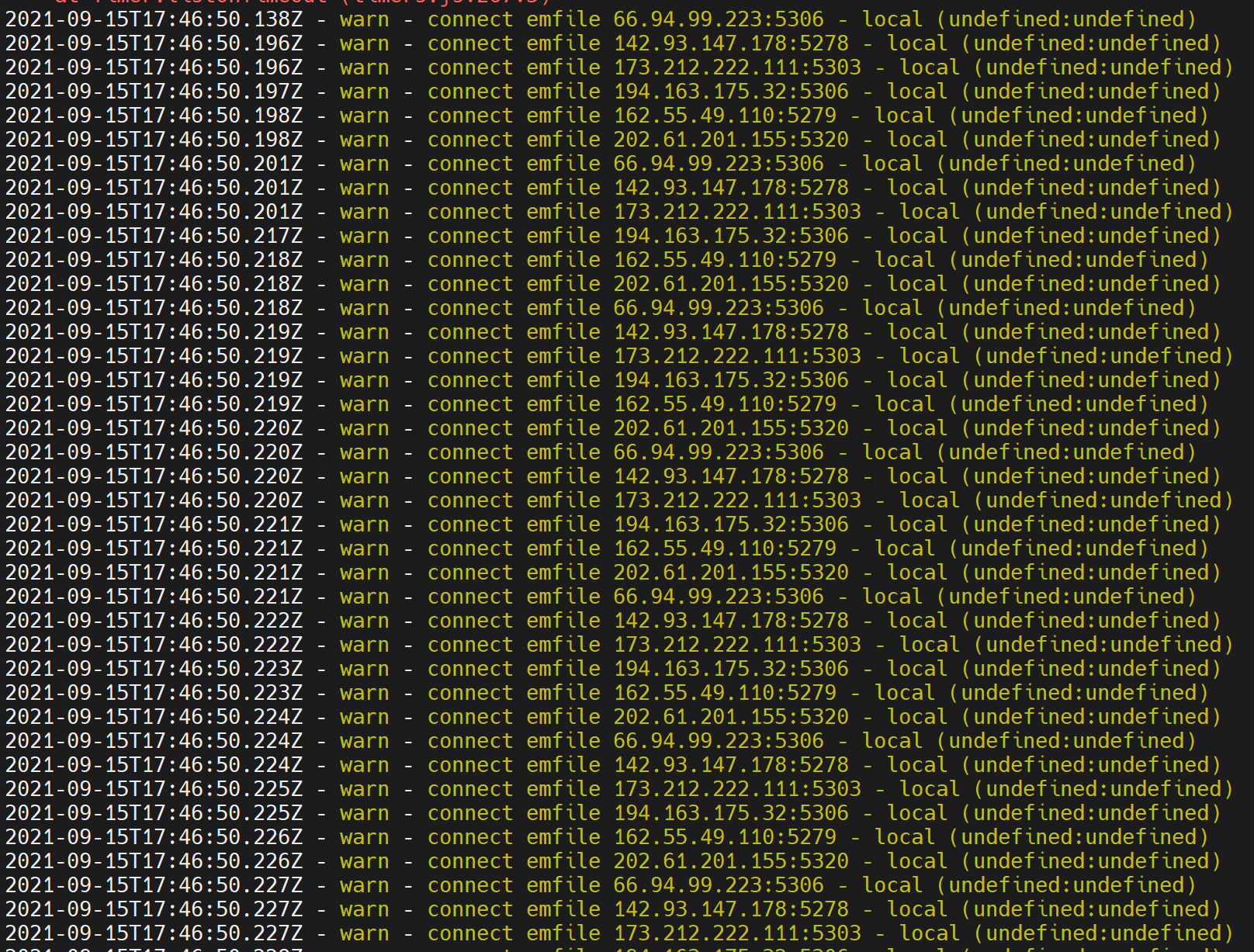Select address 202.61.201.155:5320 on the 50.221Z line
The width and height of the screenshot is (1254, 952).
(x=731, y=573)
